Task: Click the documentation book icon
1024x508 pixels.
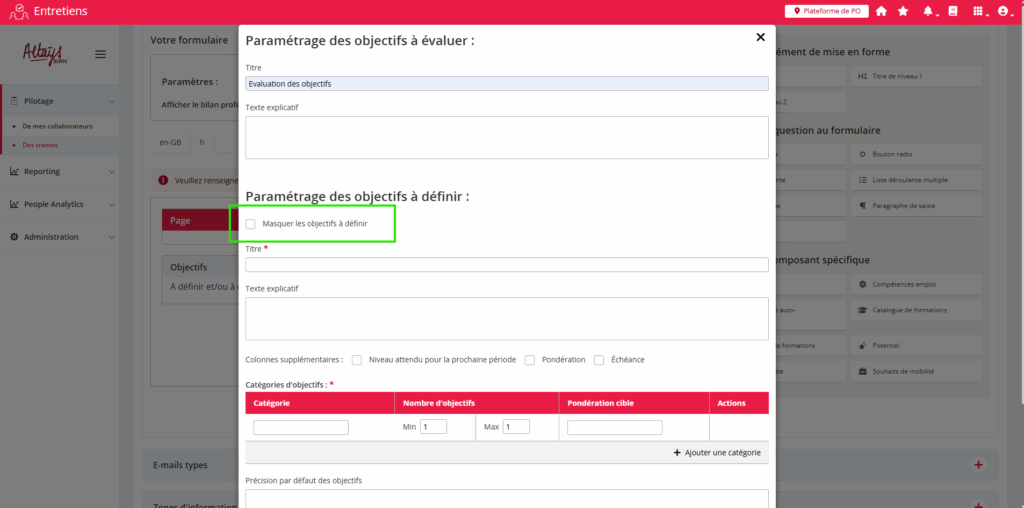Action: (x=953, y=11)
